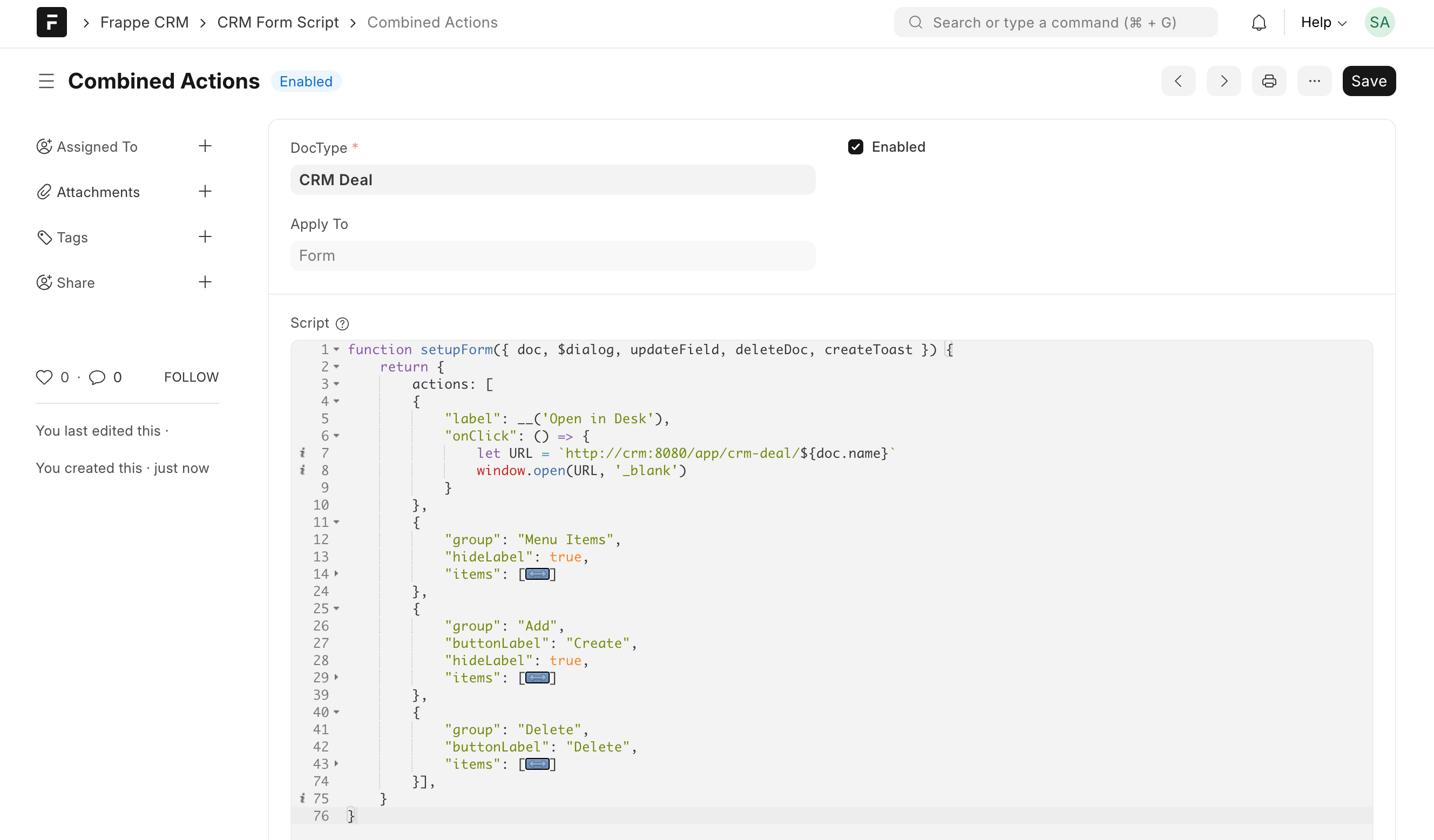The image size is (1434, 840).
Task: Navigate to CRM Form Script breadcrumb
Action: tap(278, 22)
